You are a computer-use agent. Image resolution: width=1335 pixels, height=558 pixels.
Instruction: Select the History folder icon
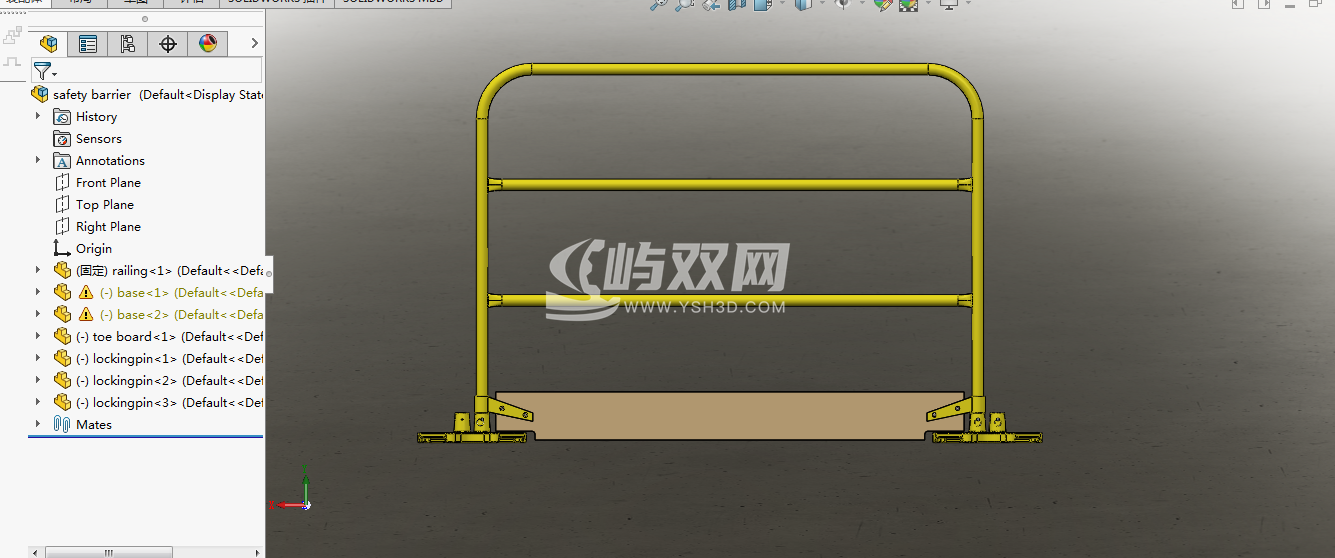(62, 117)
